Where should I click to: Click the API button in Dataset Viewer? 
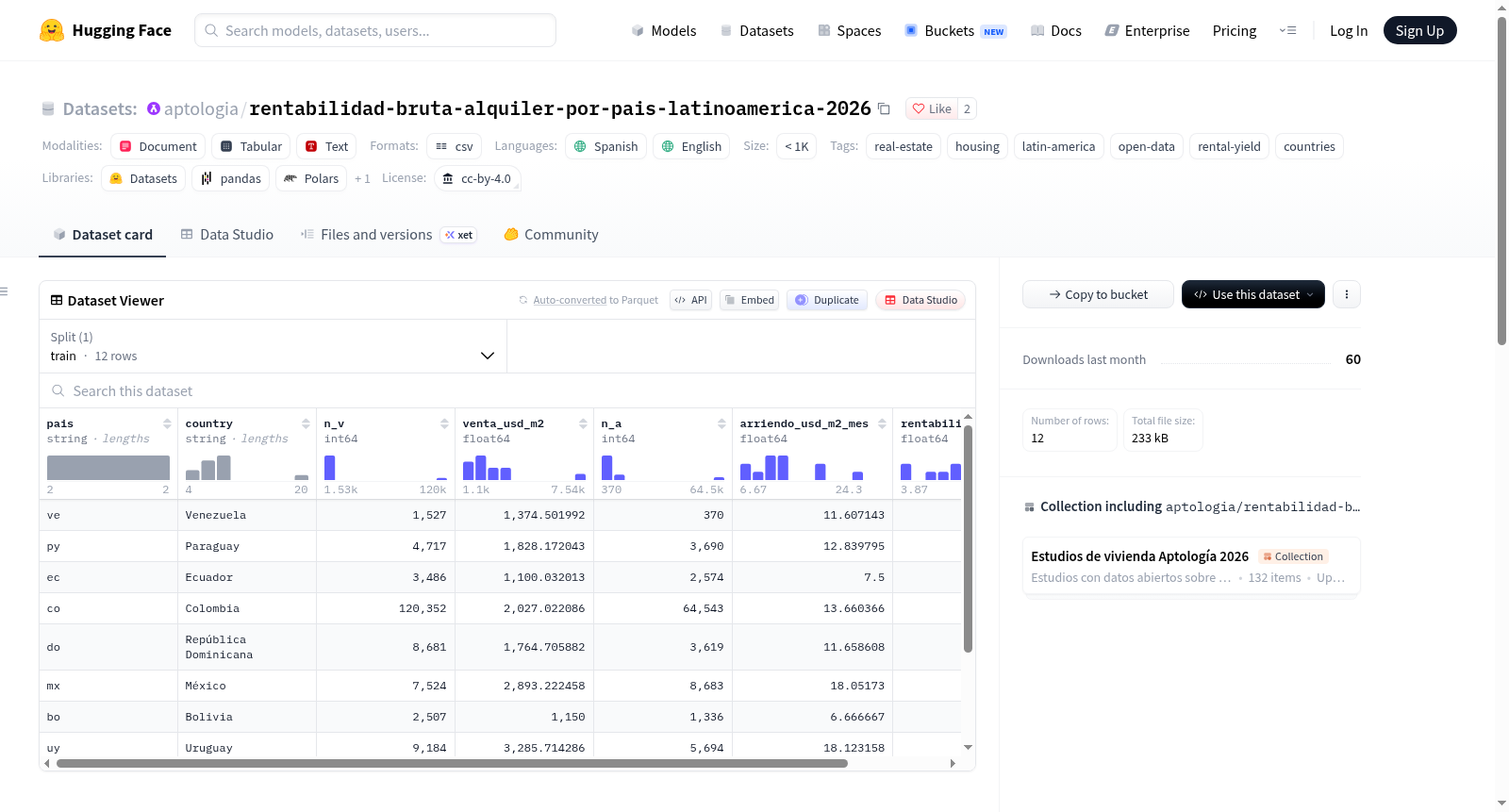690,300
